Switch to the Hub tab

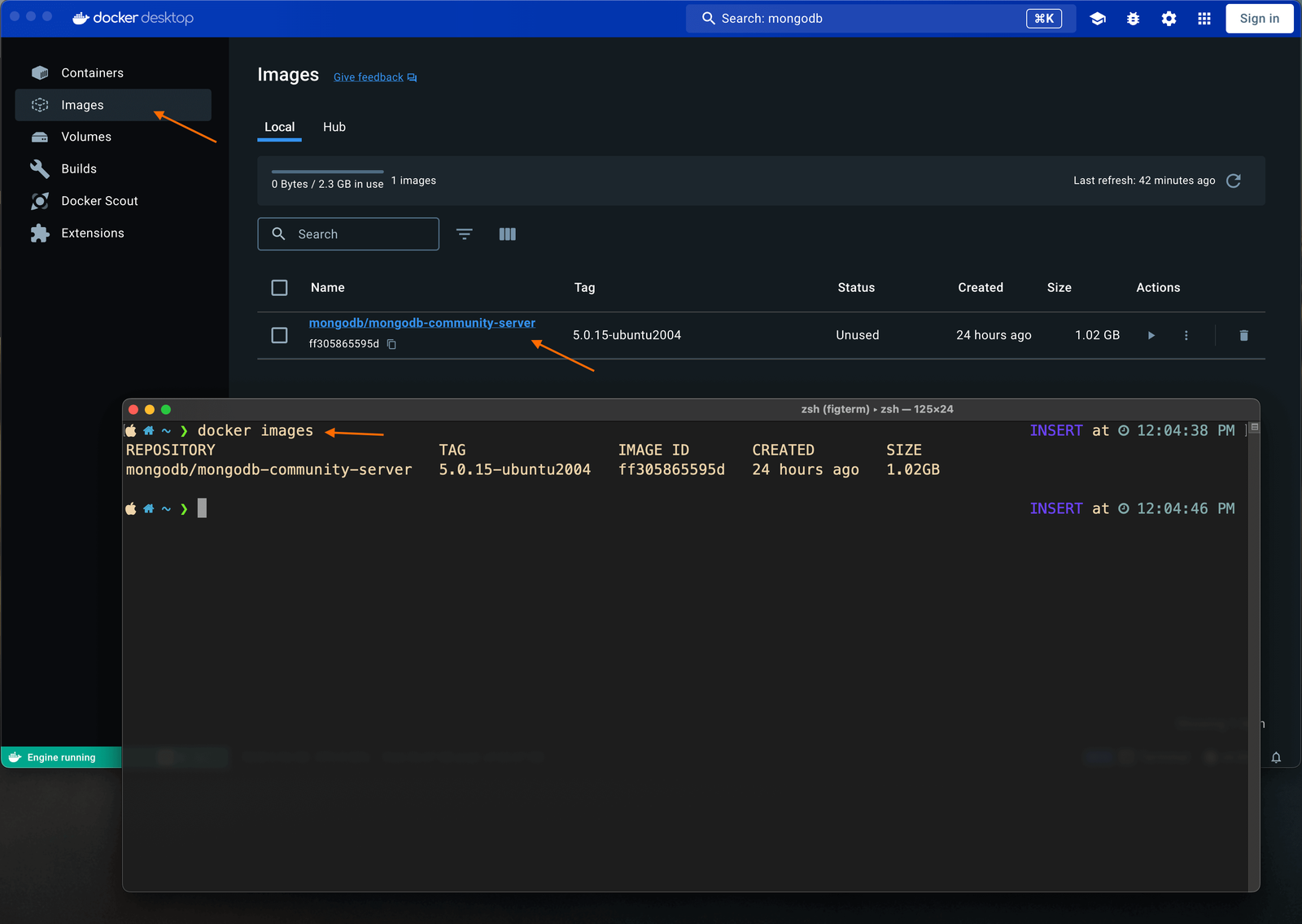click(x=334, y=127)
